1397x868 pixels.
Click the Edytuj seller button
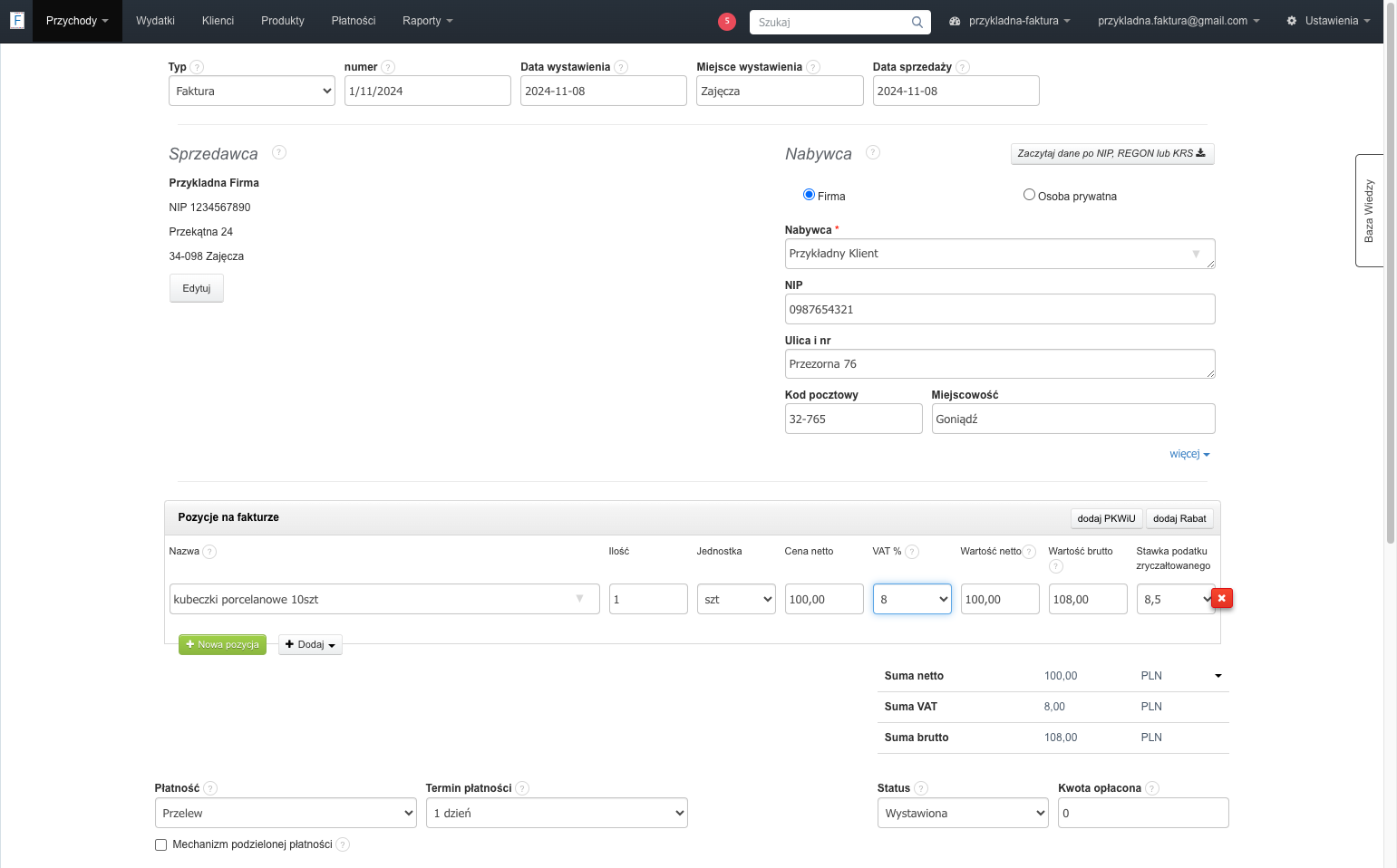coord(197,288)
